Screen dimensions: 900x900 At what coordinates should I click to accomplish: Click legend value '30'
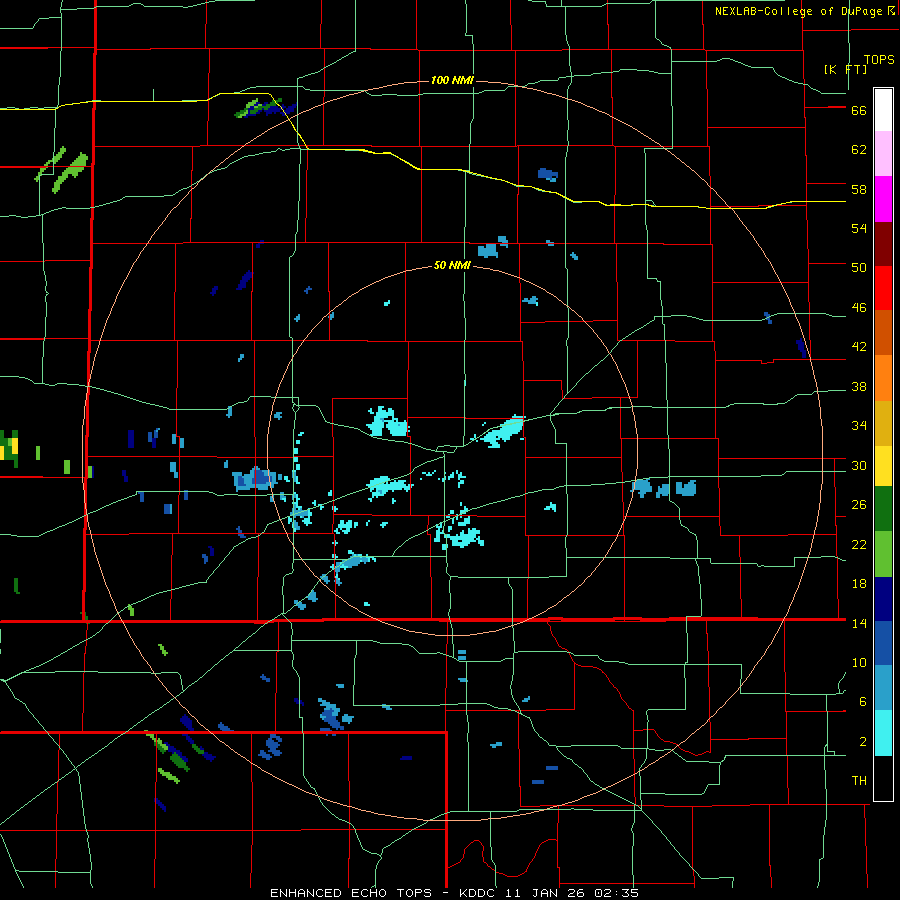pyautogui.click(x=859, y=465)
